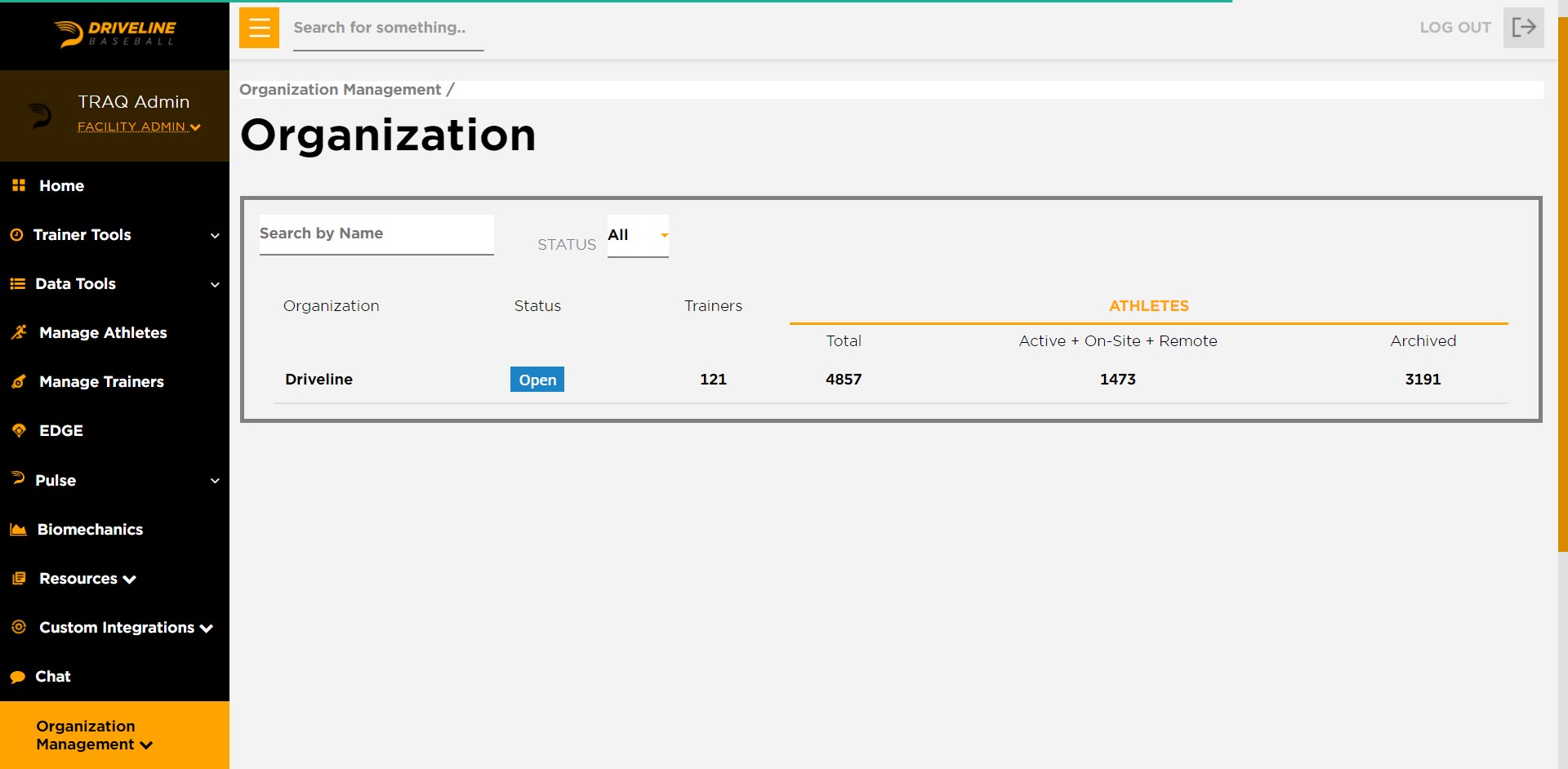Expand the Trainer Tools chevron
Screen dimensions: 1568x769
(x=215, y=235)
